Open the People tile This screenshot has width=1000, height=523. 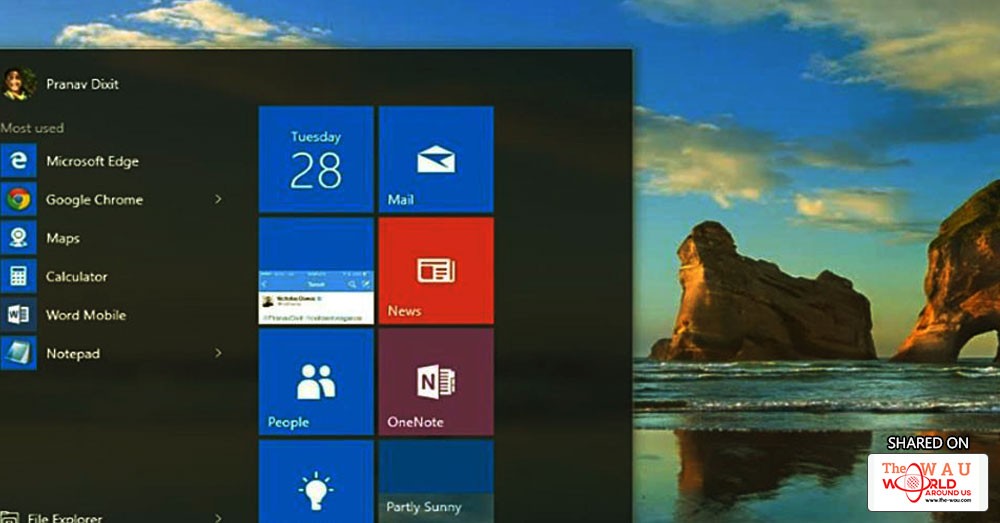[x=316, y=382]
